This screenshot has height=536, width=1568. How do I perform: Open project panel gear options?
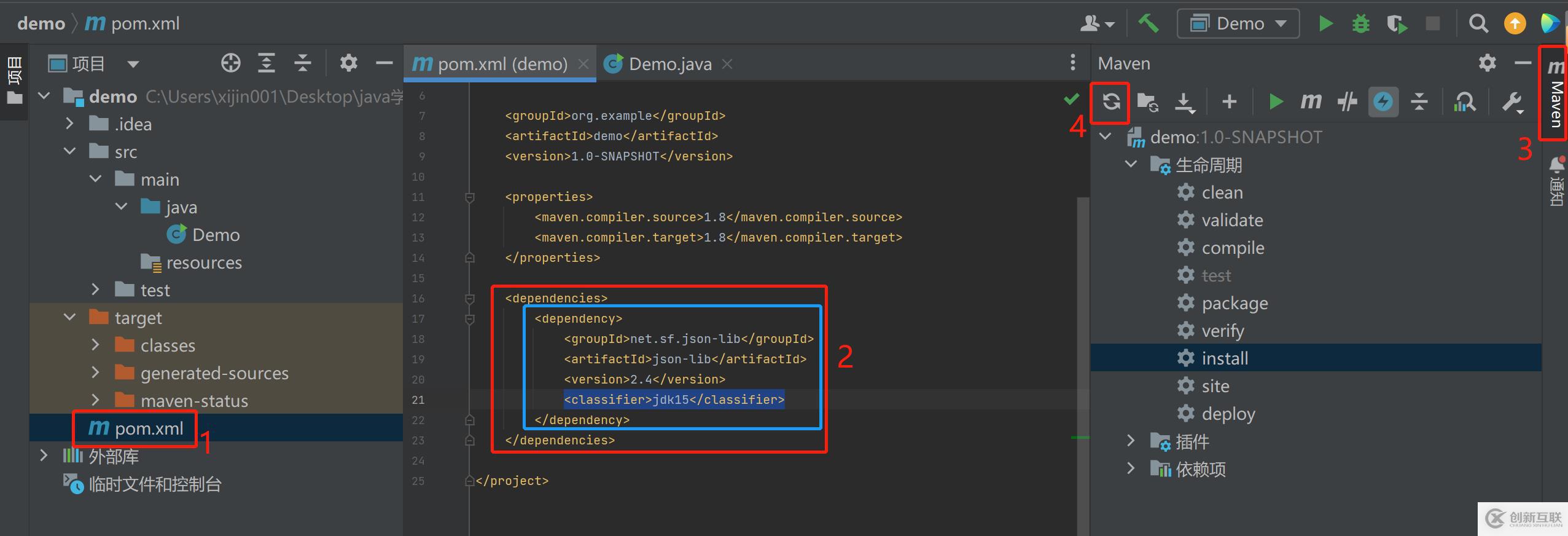pos(349,63)
